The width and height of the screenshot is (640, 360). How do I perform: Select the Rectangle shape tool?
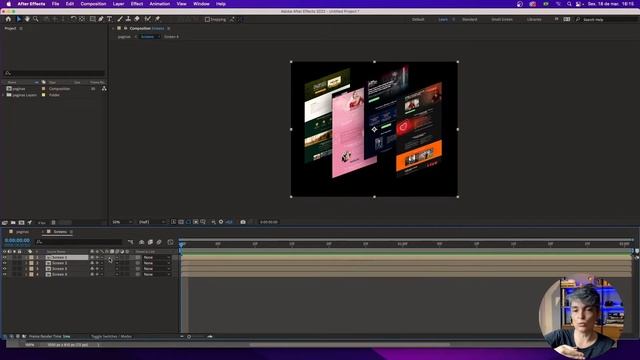93,19
